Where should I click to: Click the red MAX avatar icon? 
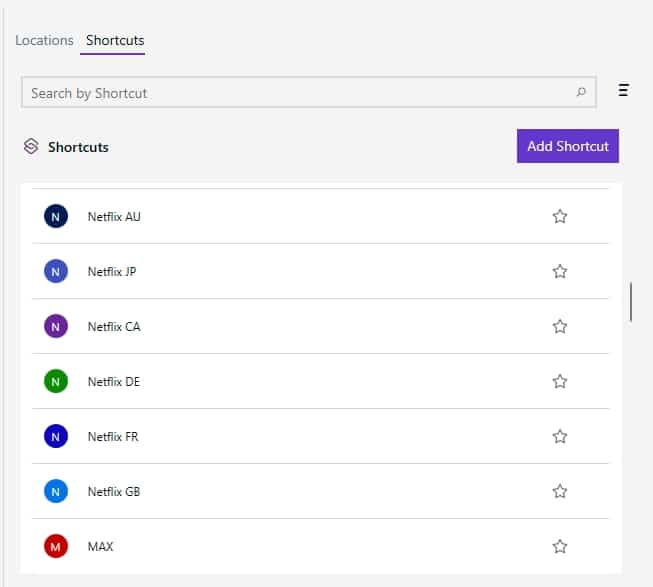pyautogui.click(x=56, y=546)
